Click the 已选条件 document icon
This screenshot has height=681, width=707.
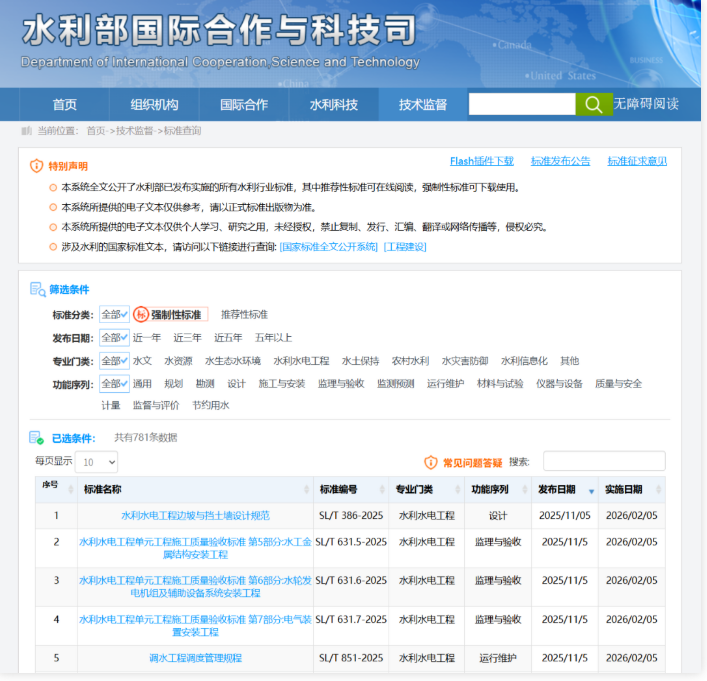click(37, 438)
